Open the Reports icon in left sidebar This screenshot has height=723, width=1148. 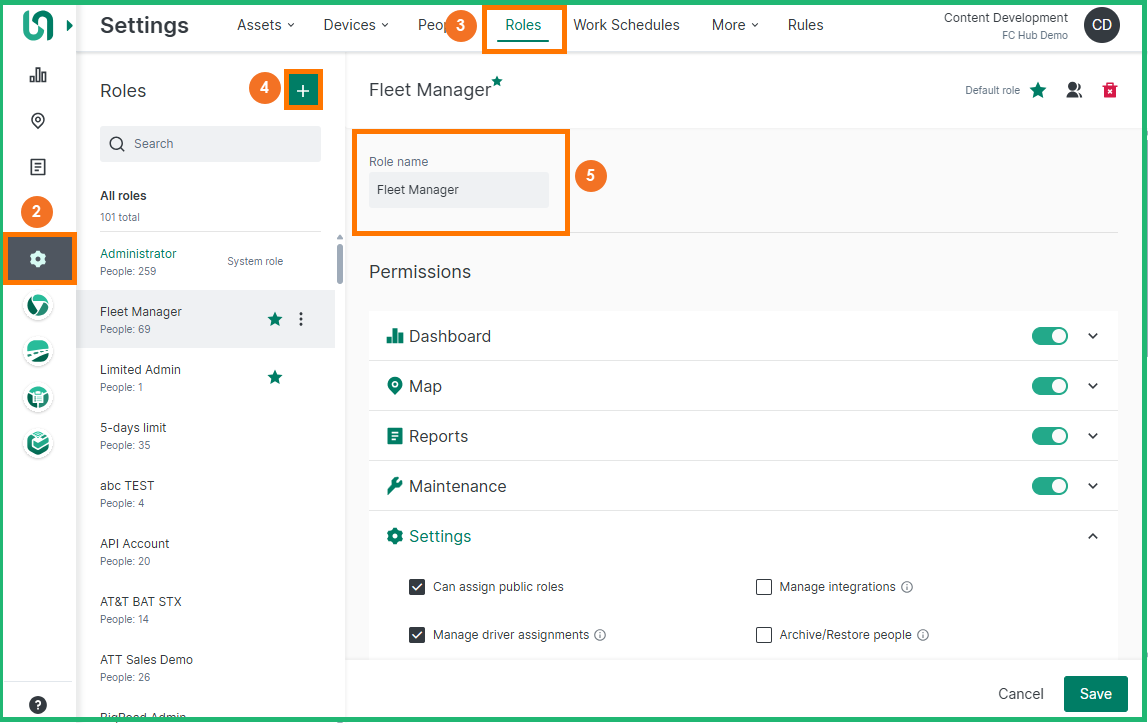(x=38, y=167)
